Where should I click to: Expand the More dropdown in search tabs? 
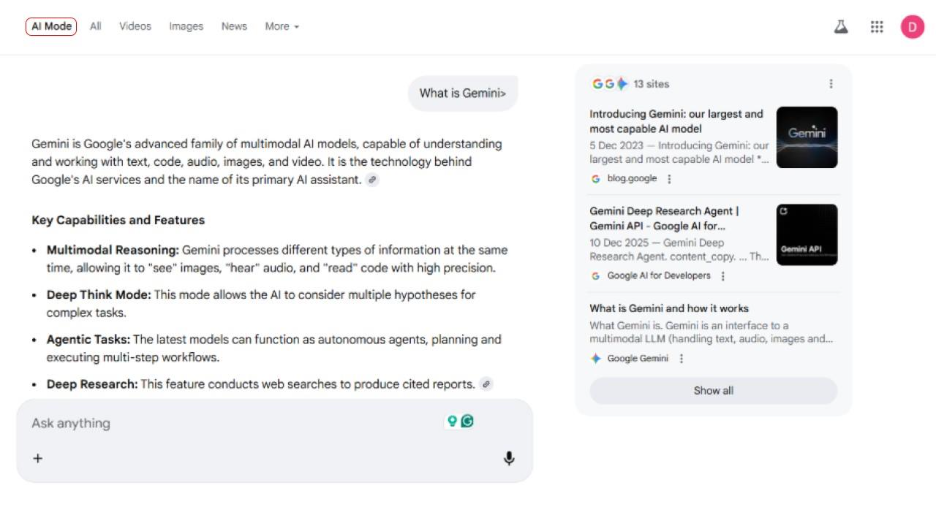282,26
